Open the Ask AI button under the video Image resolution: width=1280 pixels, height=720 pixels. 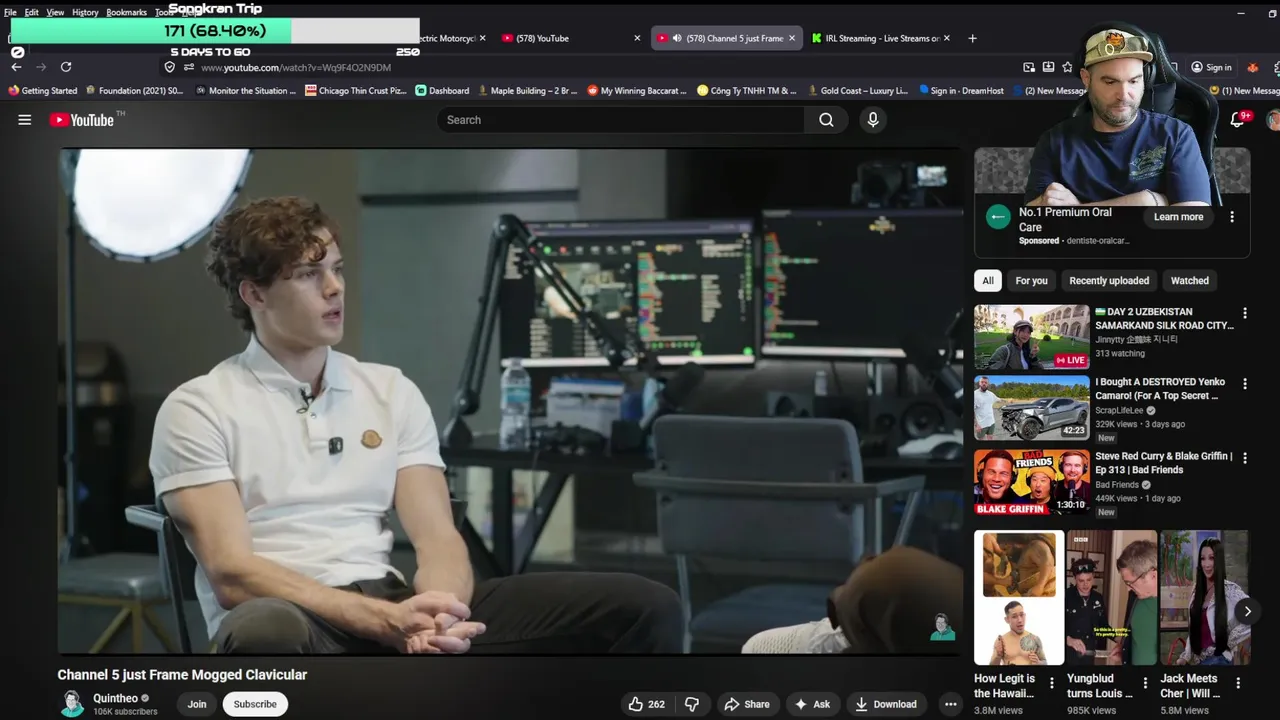click(812, 704)
